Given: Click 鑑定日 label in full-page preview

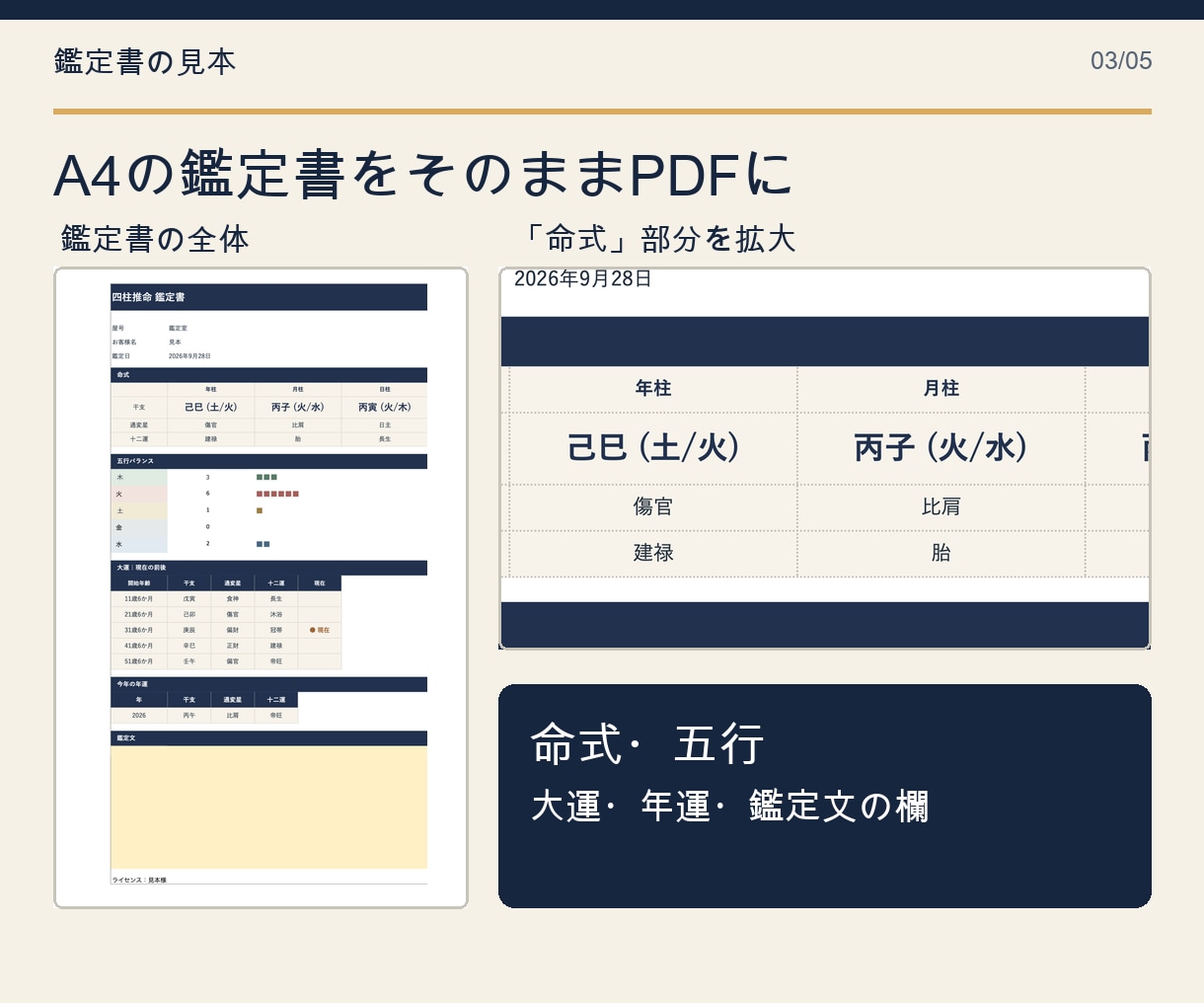Looking at the screenshot, I should click(x=120, y=355).
